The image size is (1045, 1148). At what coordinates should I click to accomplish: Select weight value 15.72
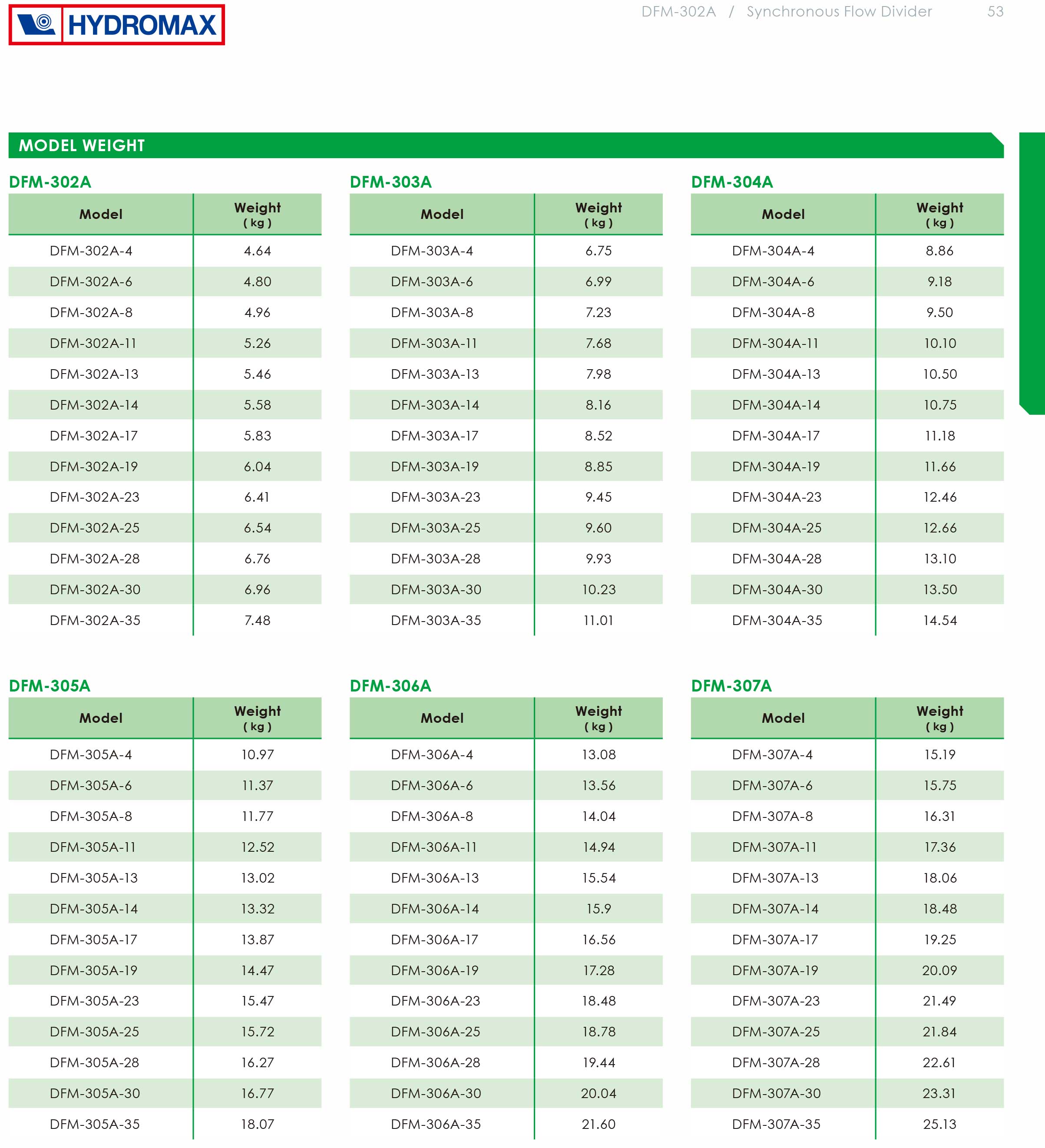click(258, 1032)
